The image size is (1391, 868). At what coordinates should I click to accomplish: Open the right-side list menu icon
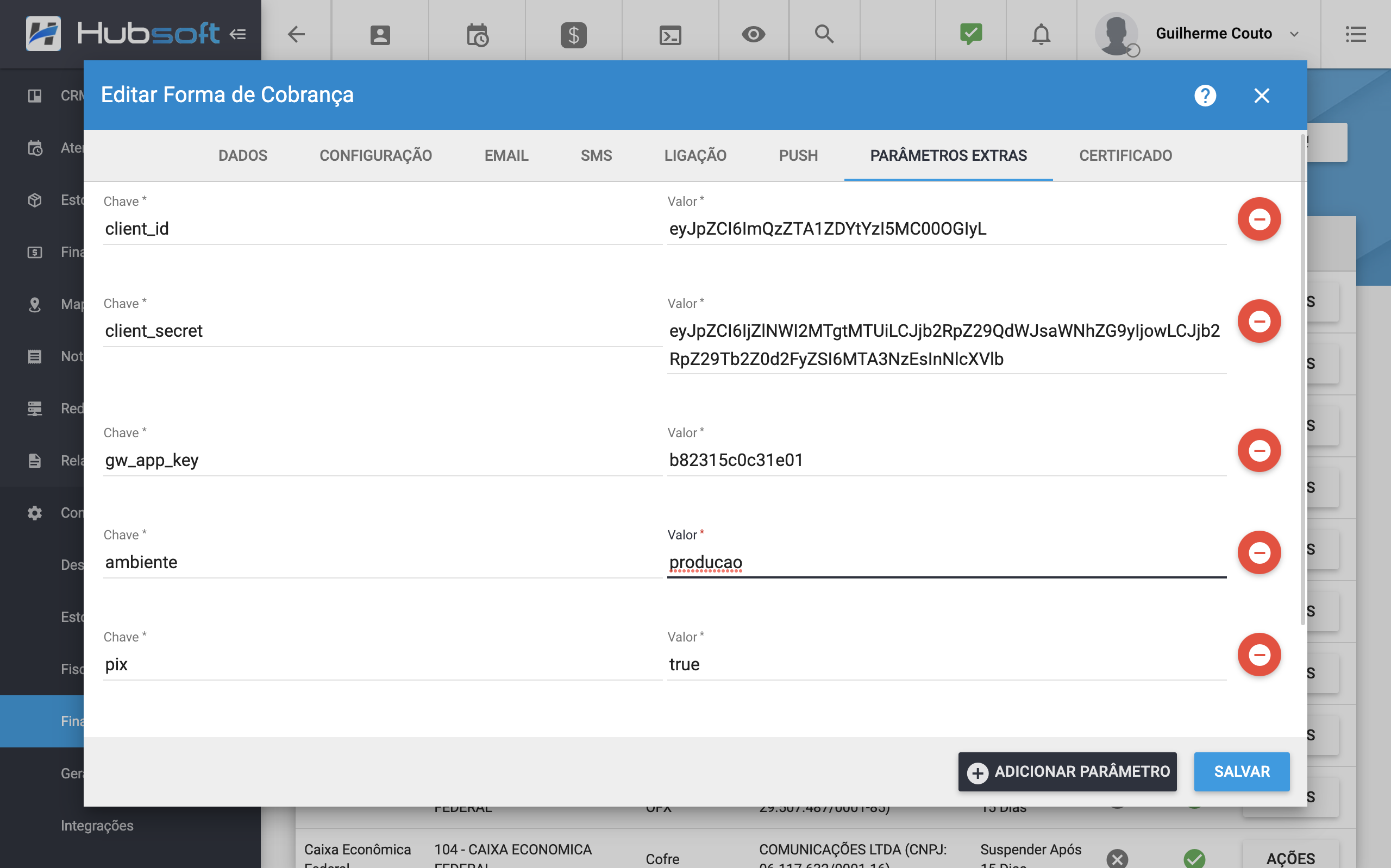1355,34
